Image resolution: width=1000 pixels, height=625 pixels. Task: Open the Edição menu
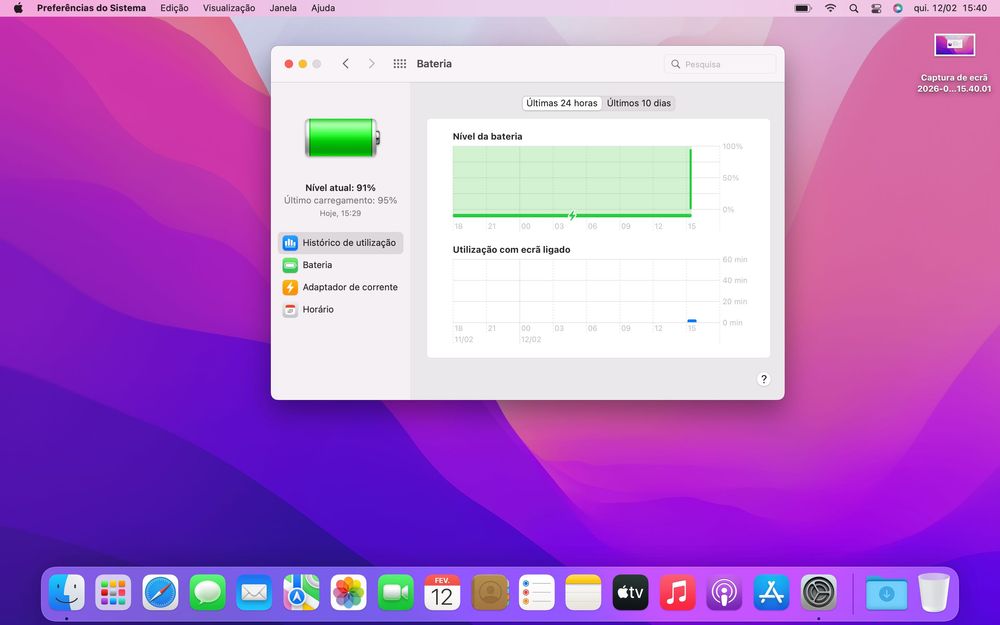pyautogui.click(x=174, y=8)
